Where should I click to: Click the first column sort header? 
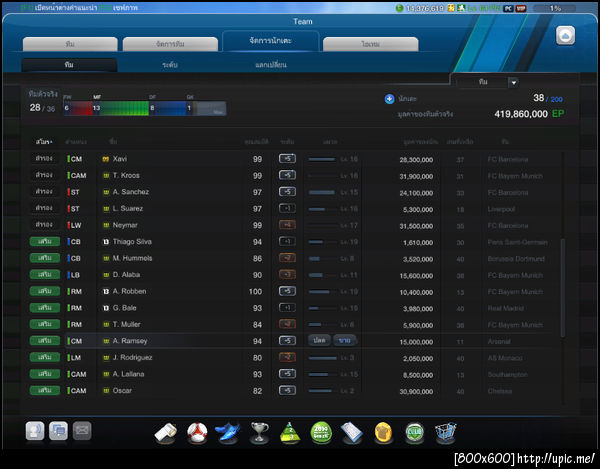(44, 142)
